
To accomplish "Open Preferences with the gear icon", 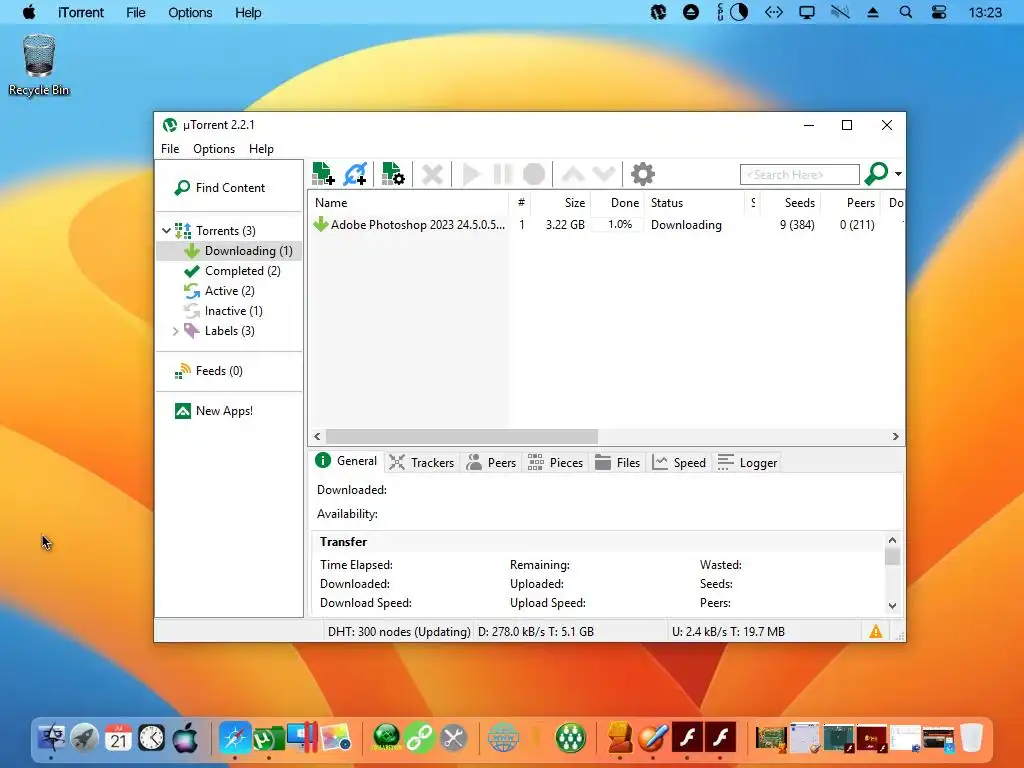I will point(643,174).
